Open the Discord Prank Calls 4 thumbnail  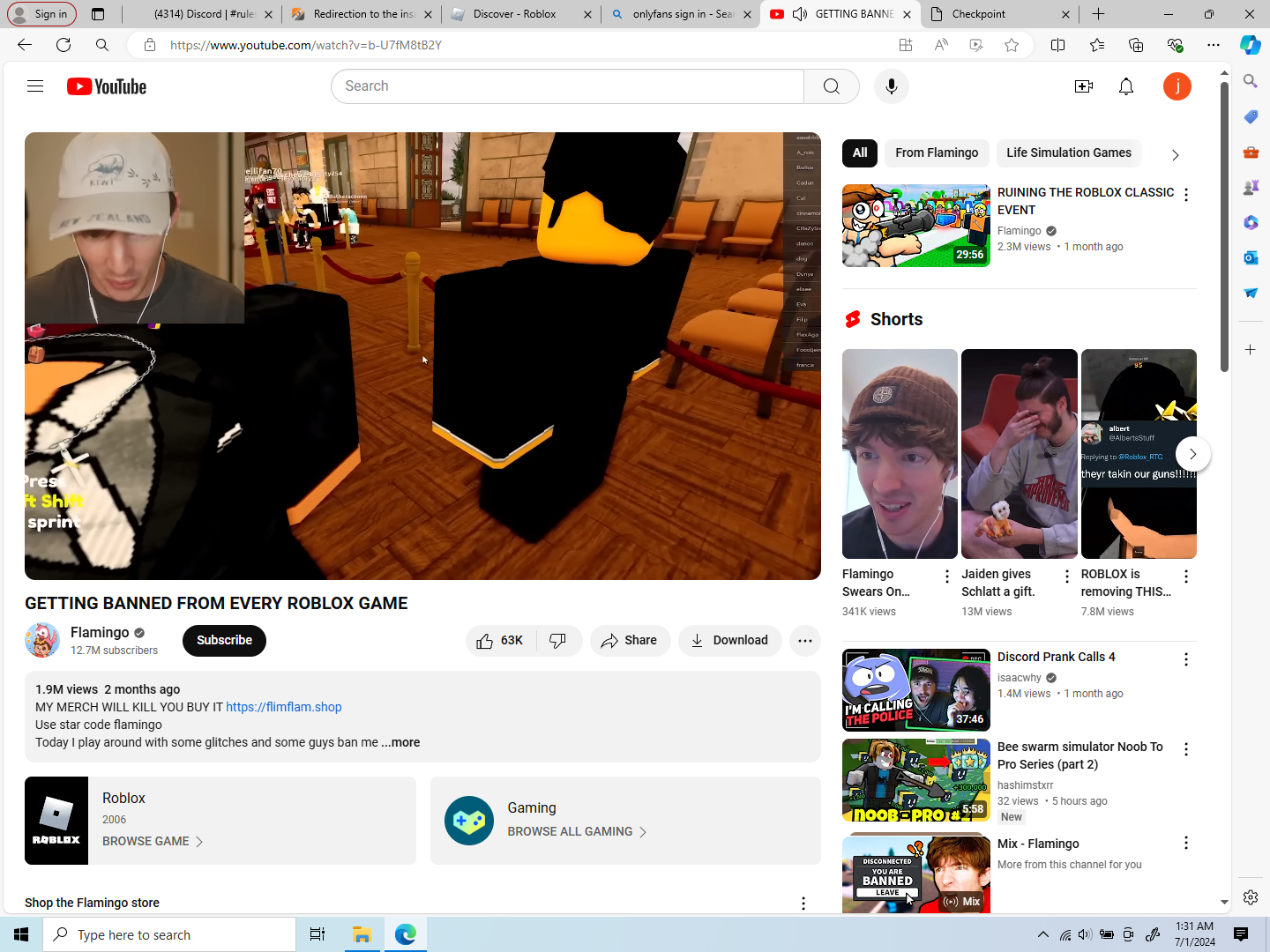tap(916, 690)
